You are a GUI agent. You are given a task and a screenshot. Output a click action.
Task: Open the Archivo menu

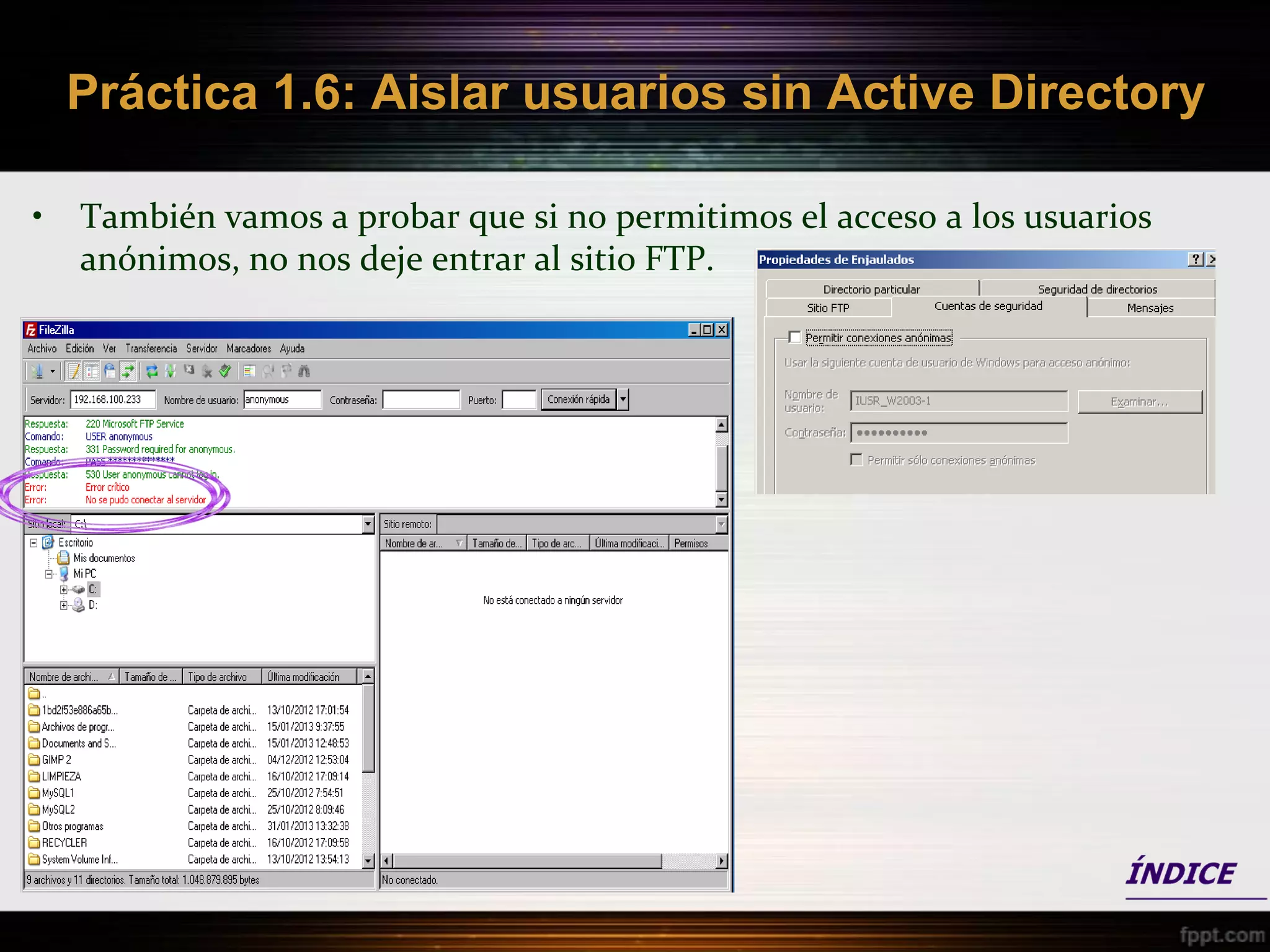point(42,348)
